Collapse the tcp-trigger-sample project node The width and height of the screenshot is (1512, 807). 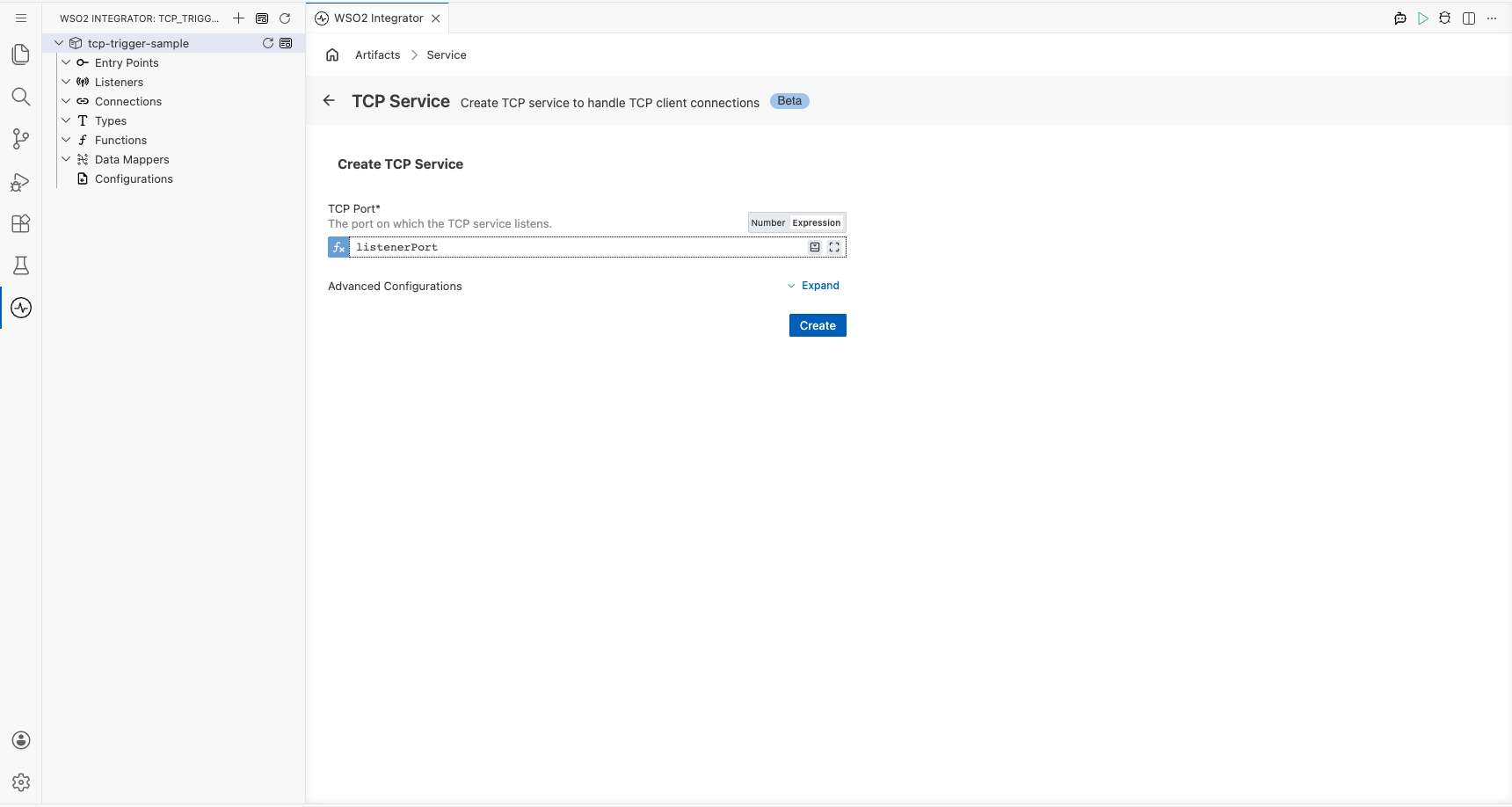pyautogui.click(x=59, y=43)
